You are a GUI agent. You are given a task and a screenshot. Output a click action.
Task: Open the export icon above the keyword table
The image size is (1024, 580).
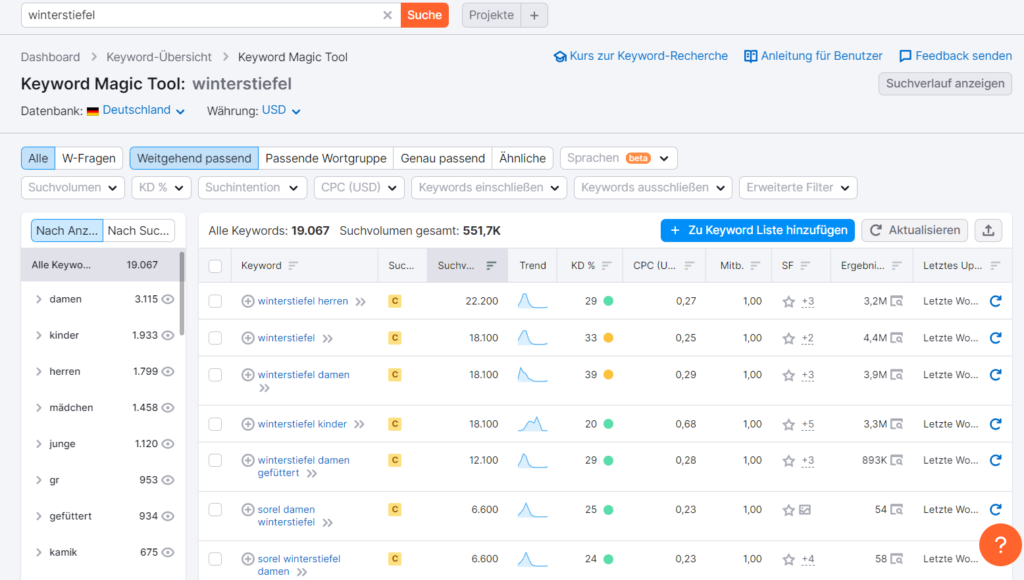[x=988, y=230]
